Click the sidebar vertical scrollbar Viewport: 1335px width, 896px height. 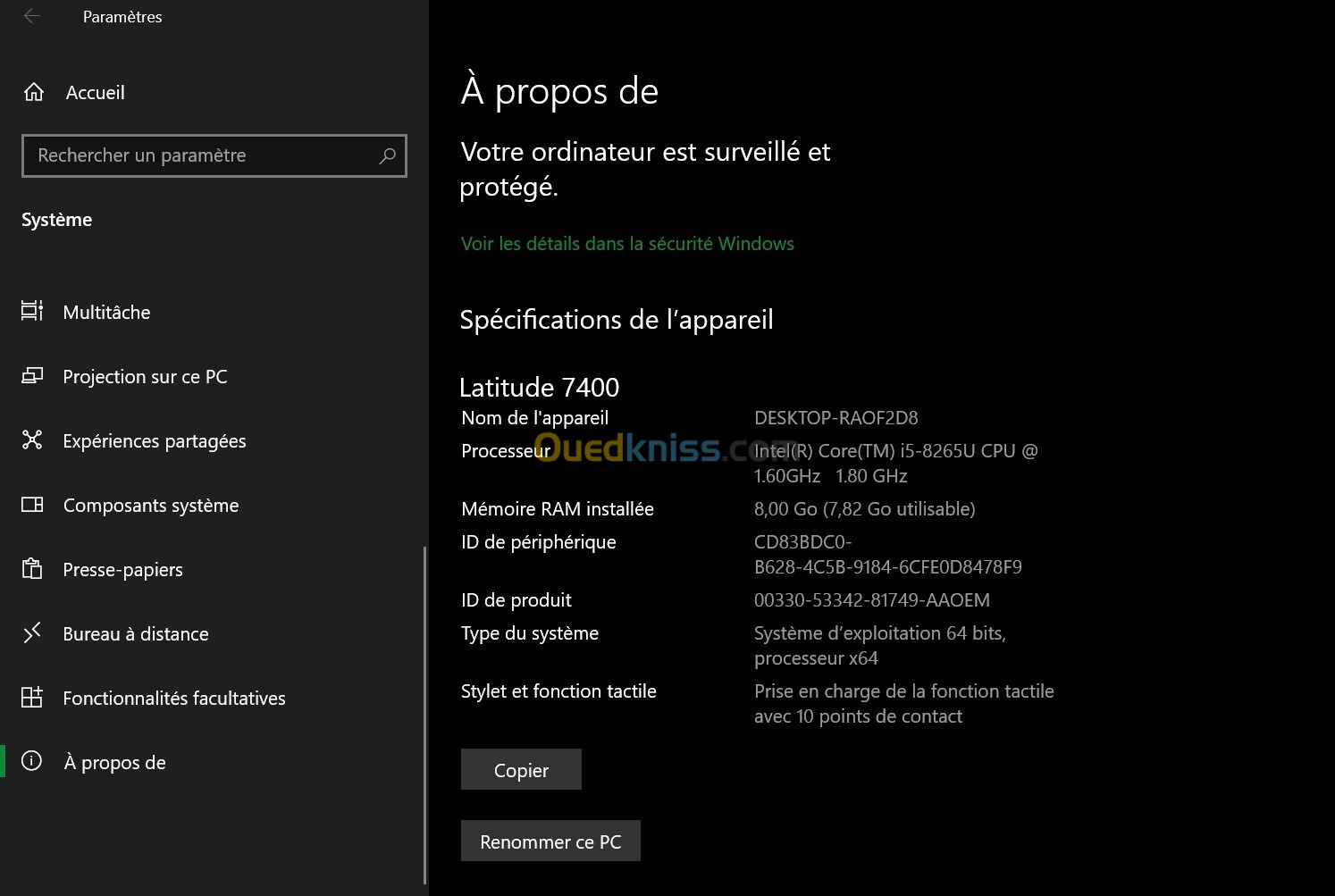tap(425, 715)
